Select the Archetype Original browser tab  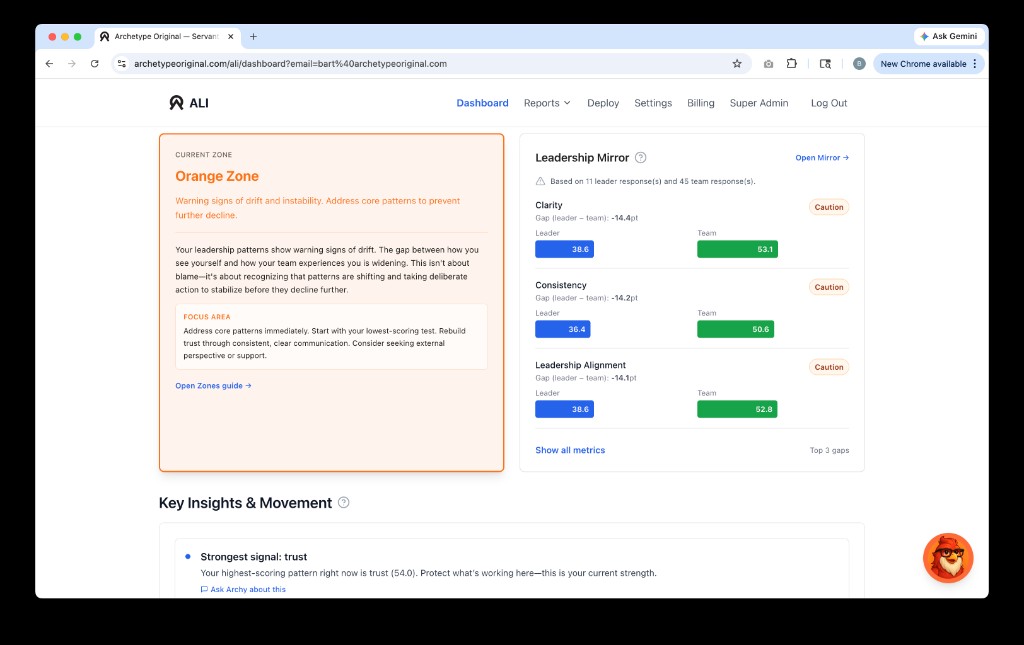coord(167,37)
